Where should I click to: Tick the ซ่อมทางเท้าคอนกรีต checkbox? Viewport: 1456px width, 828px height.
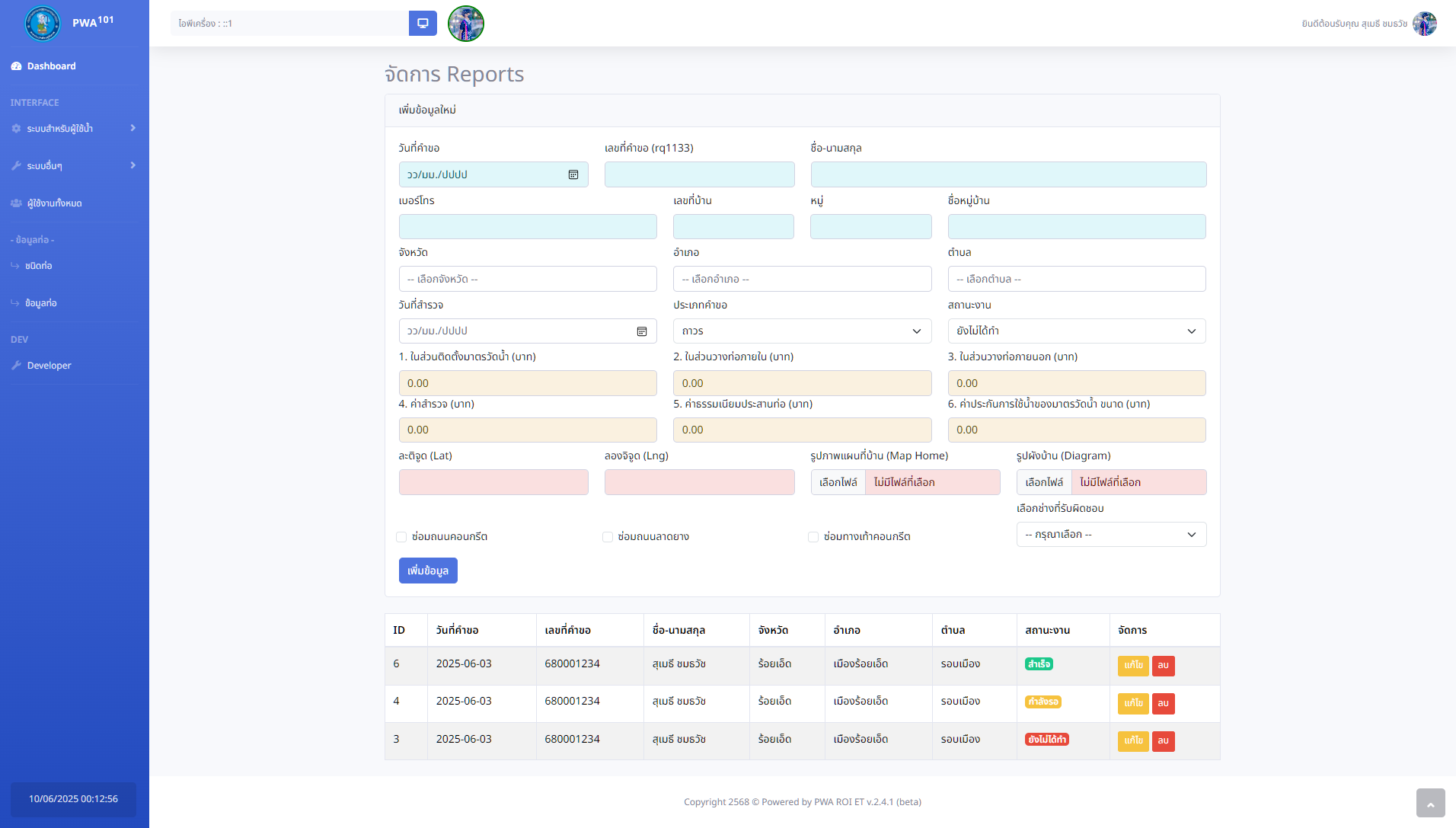tap(813, 537)
